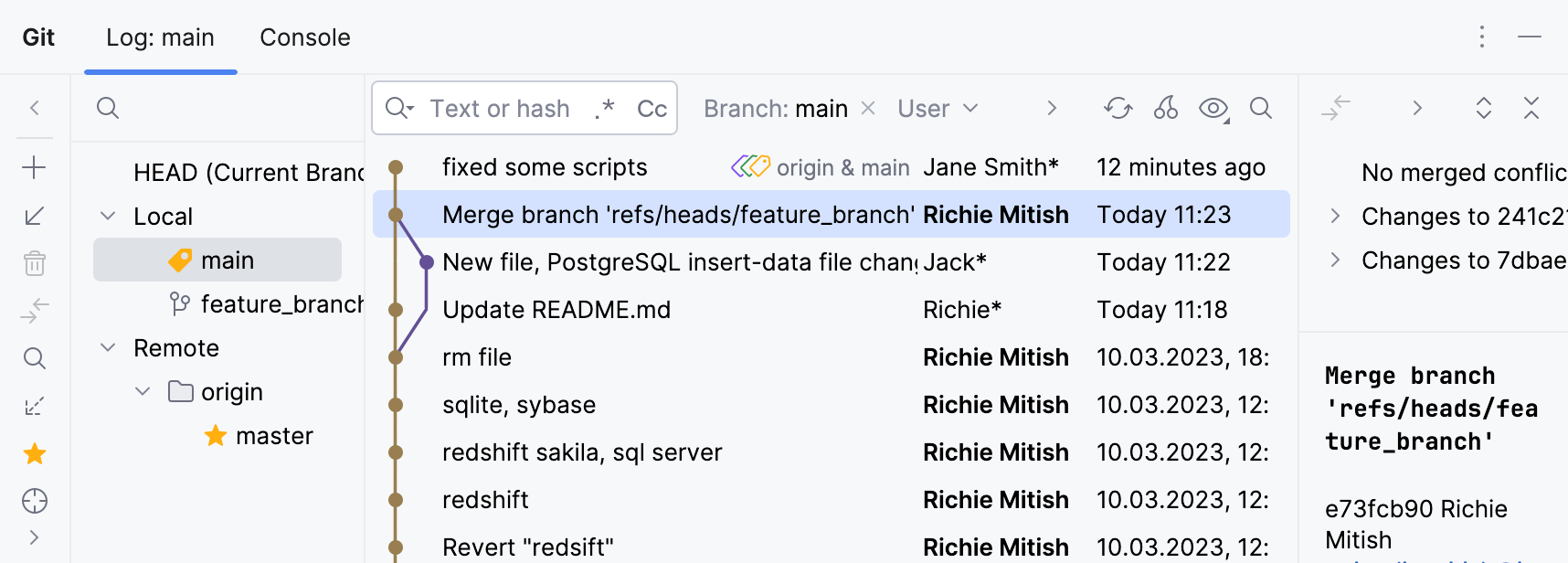
Task: Open the eye View Options menu
Action: pyautogui.click(x=1213, y=109)
